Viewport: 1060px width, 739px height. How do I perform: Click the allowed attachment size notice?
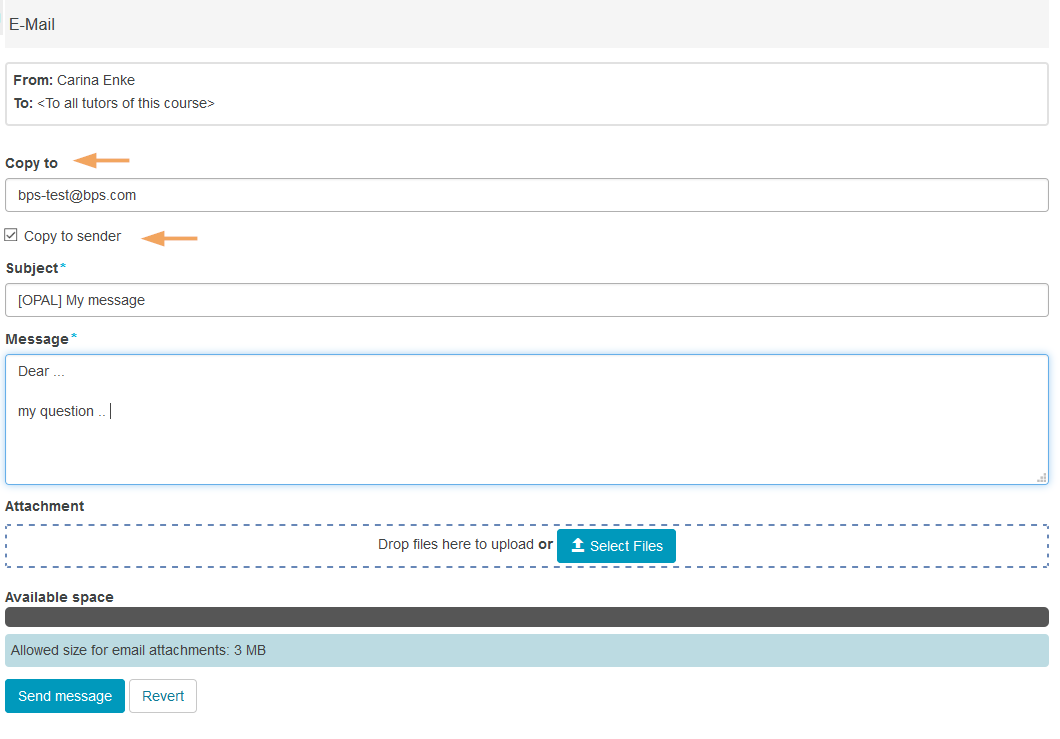pos(138,650)
